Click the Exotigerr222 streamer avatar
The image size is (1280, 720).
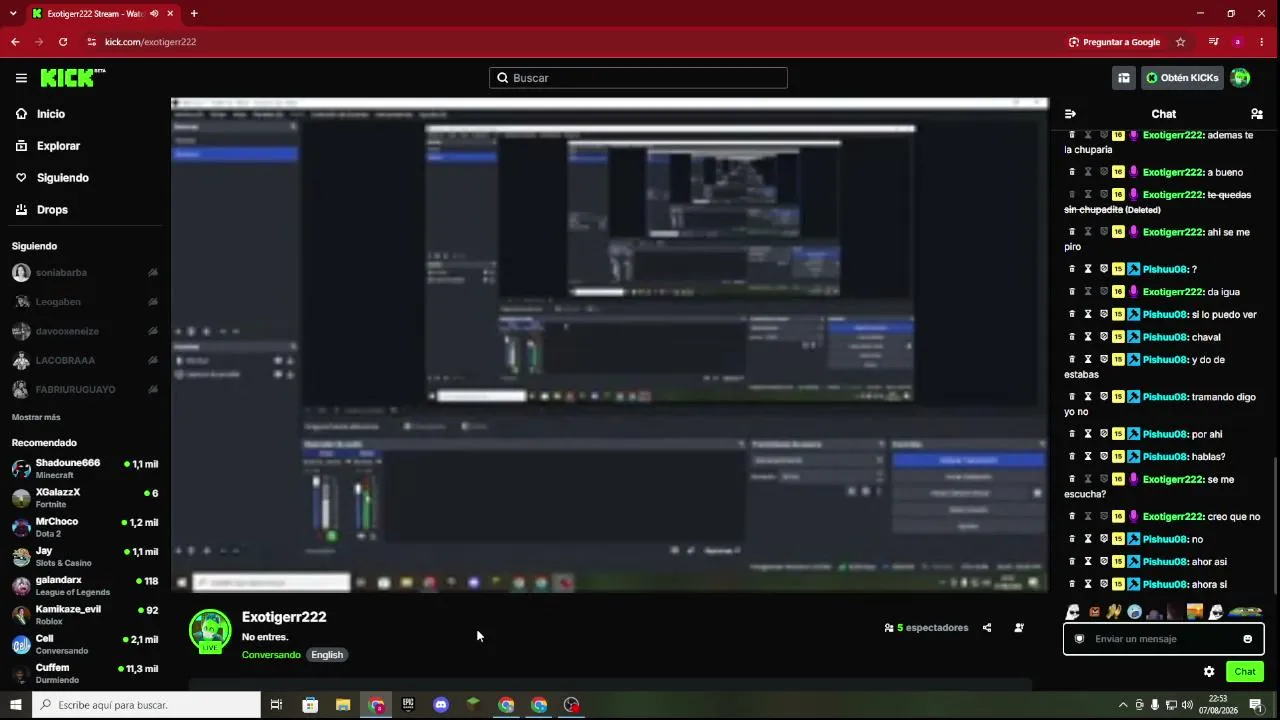[210, 630]
